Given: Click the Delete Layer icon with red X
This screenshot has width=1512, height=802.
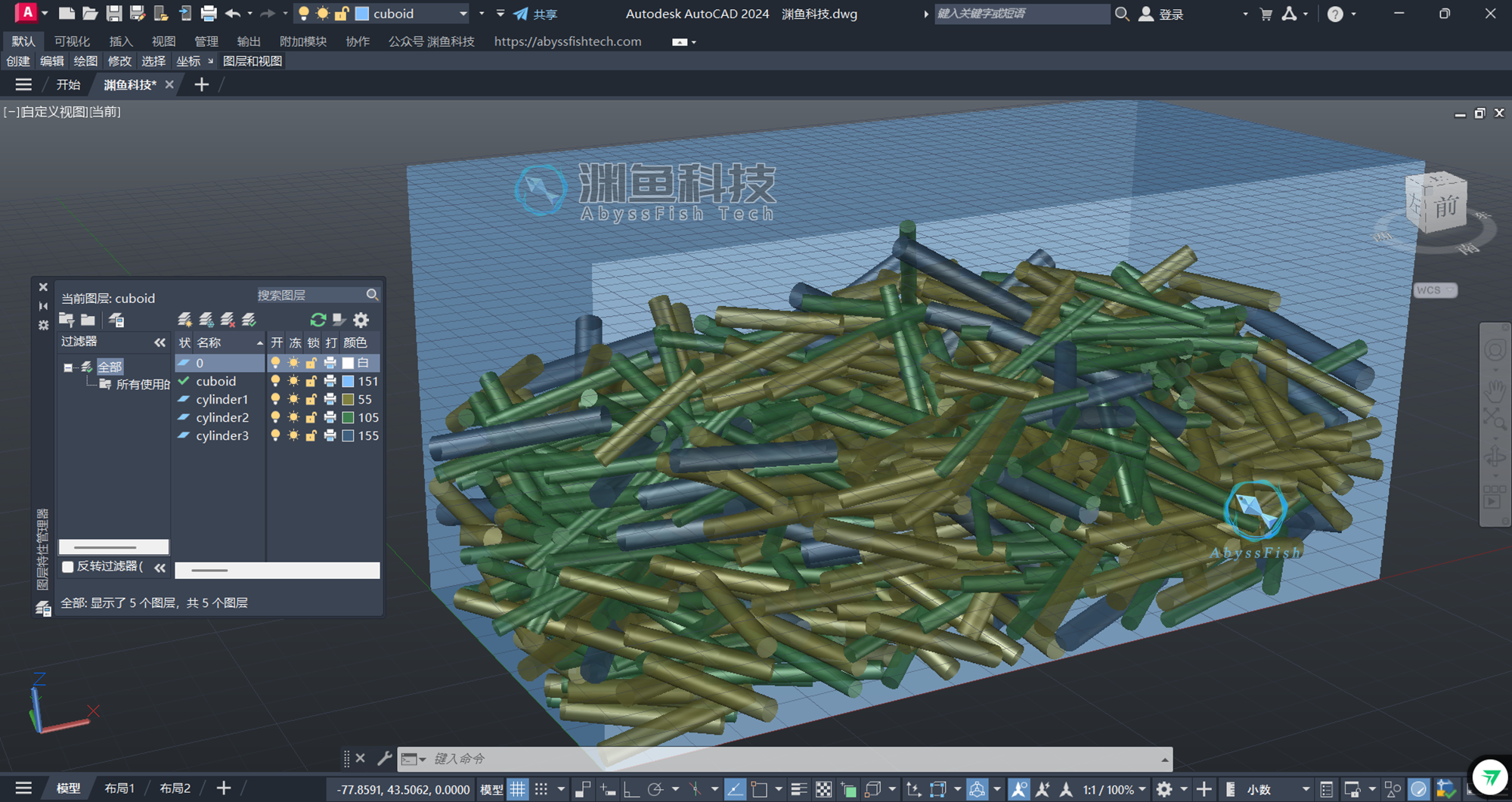Looking at the screenshot, I should pos(228,320).
